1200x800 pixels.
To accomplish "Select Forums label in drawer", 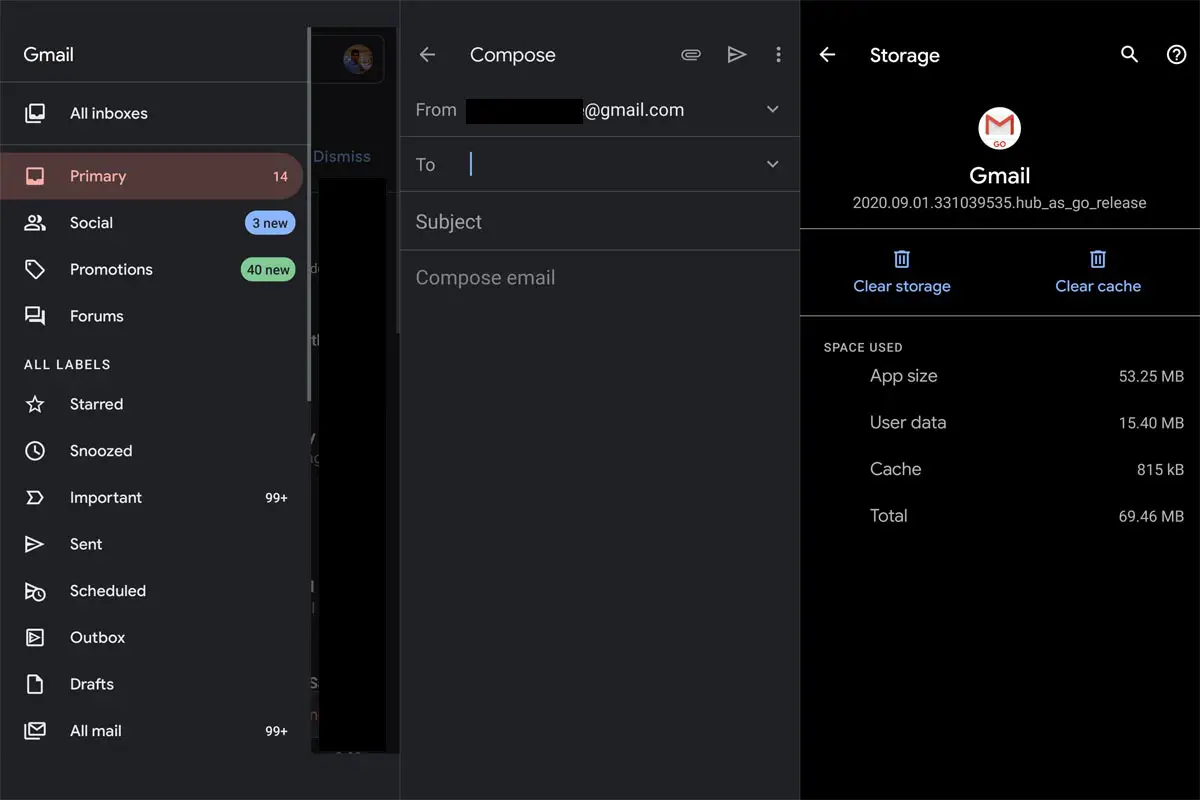I will (x=97, y=316).
